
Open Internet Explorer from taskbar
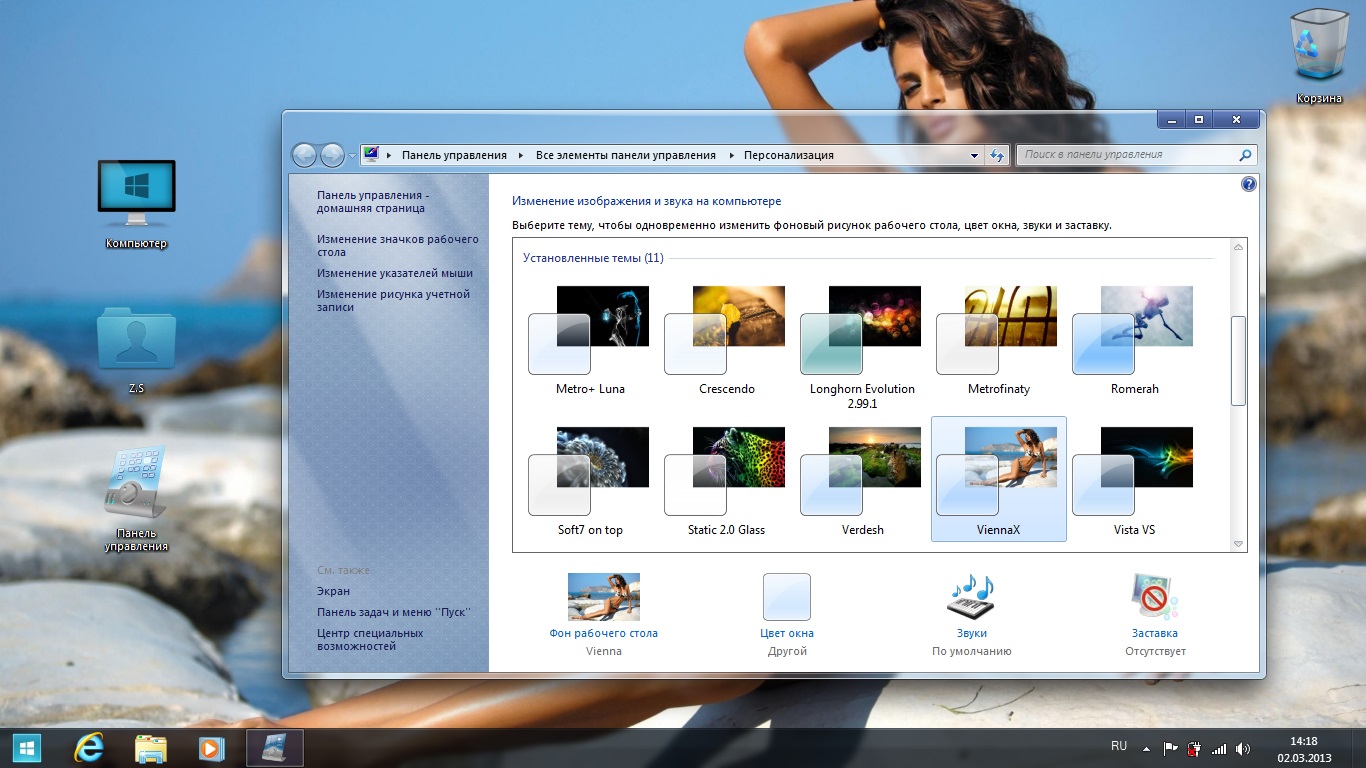[x=89, y=748]
